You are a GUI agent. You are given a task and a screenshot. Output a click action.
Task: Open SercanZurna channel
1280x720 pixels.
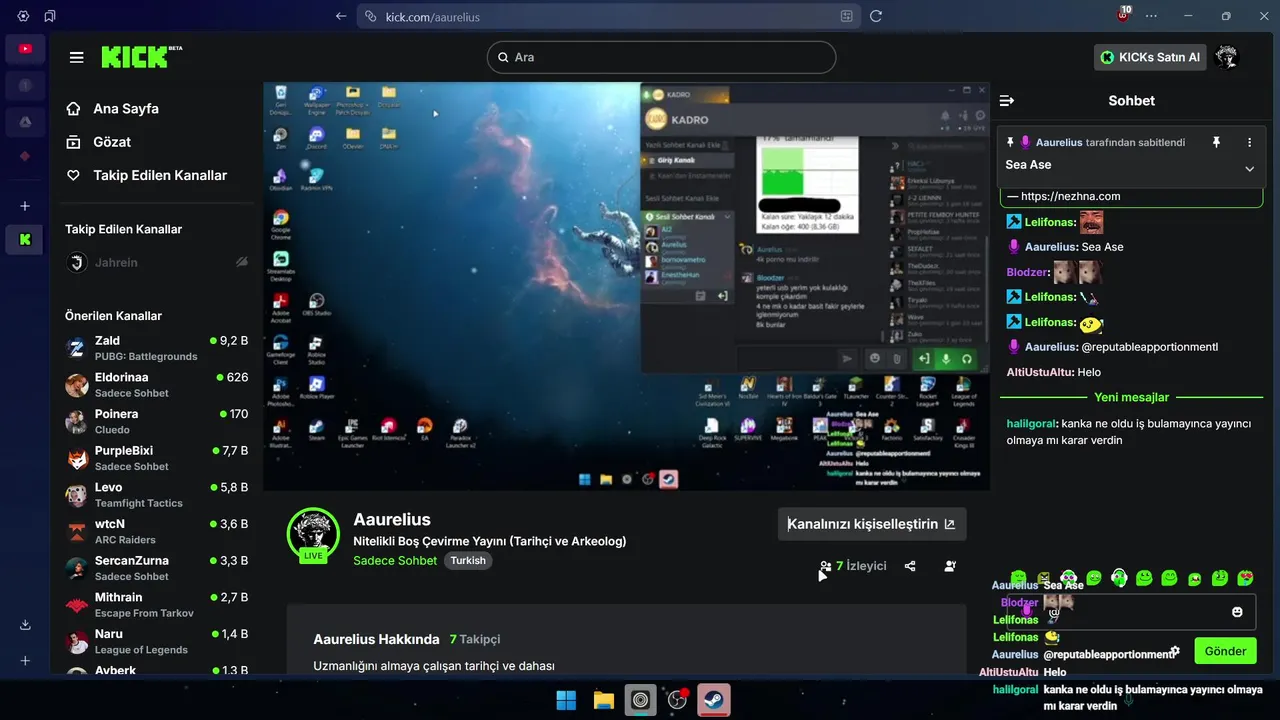click(156, 568)
